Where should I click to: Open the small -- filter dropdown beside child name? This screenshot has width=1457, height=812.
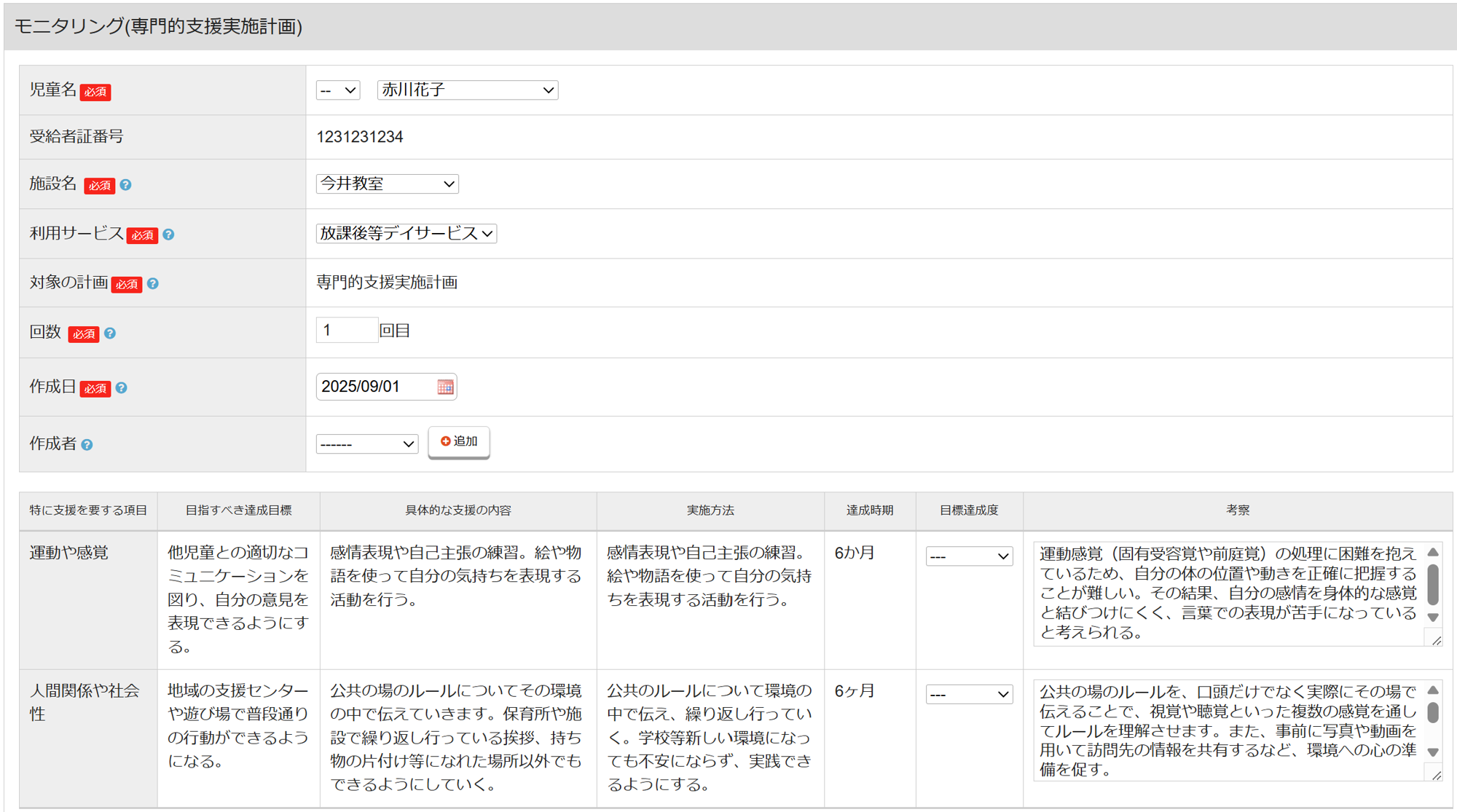point(337,90)
